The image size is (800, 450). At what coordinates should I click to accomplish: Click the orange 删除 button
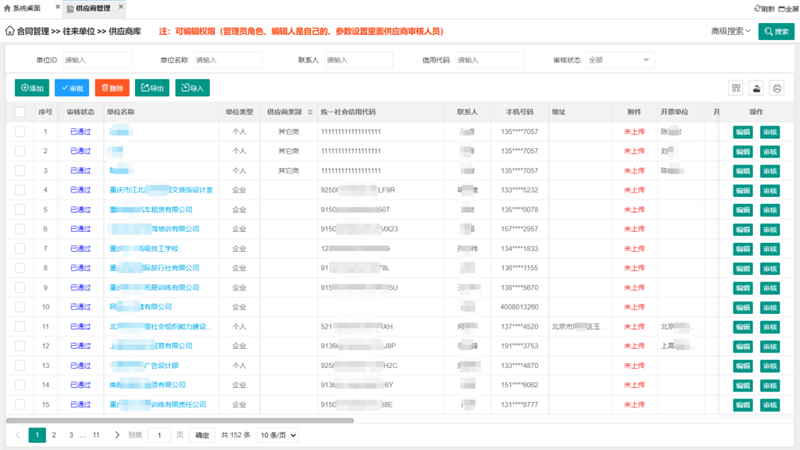pyautogui.click(x=112, y=88)
